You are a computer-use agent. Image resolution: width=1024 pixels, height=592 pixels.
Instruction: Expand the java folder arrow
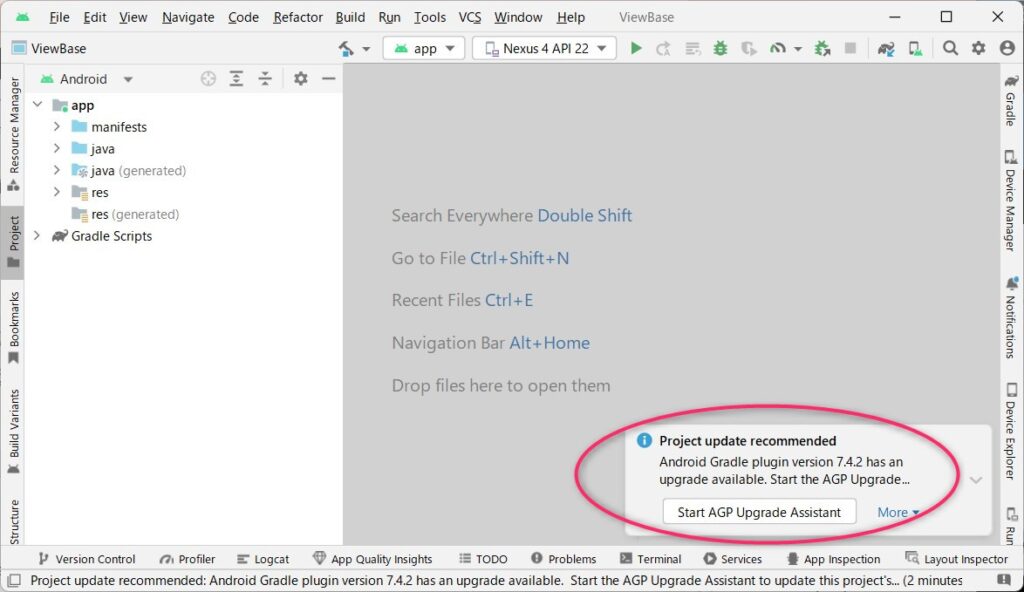[x=57, y=148]
